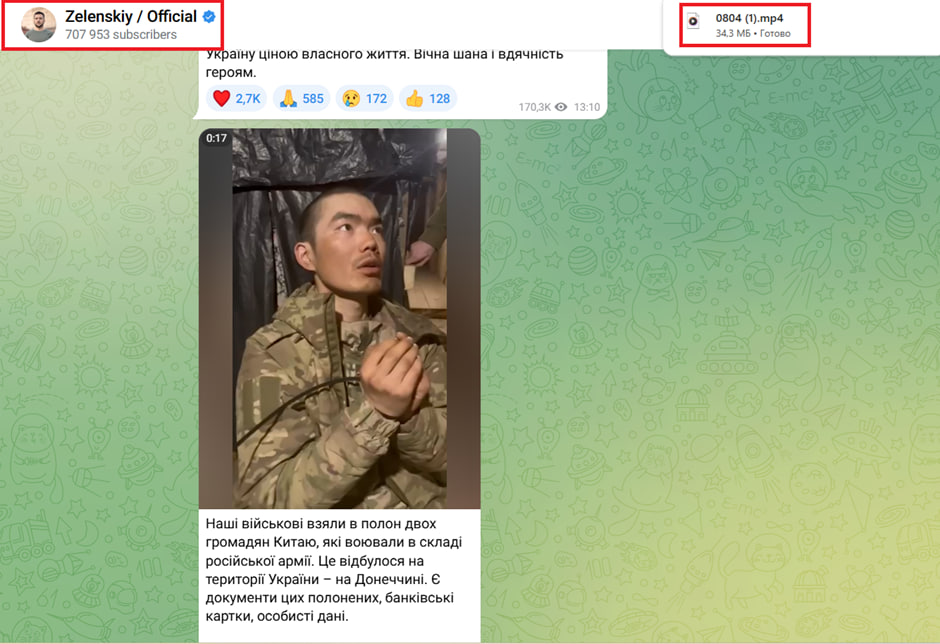Click the 34,3 МБ Готово download status
The width and height of the screenshot is (940, 644).
pos(753,34)
